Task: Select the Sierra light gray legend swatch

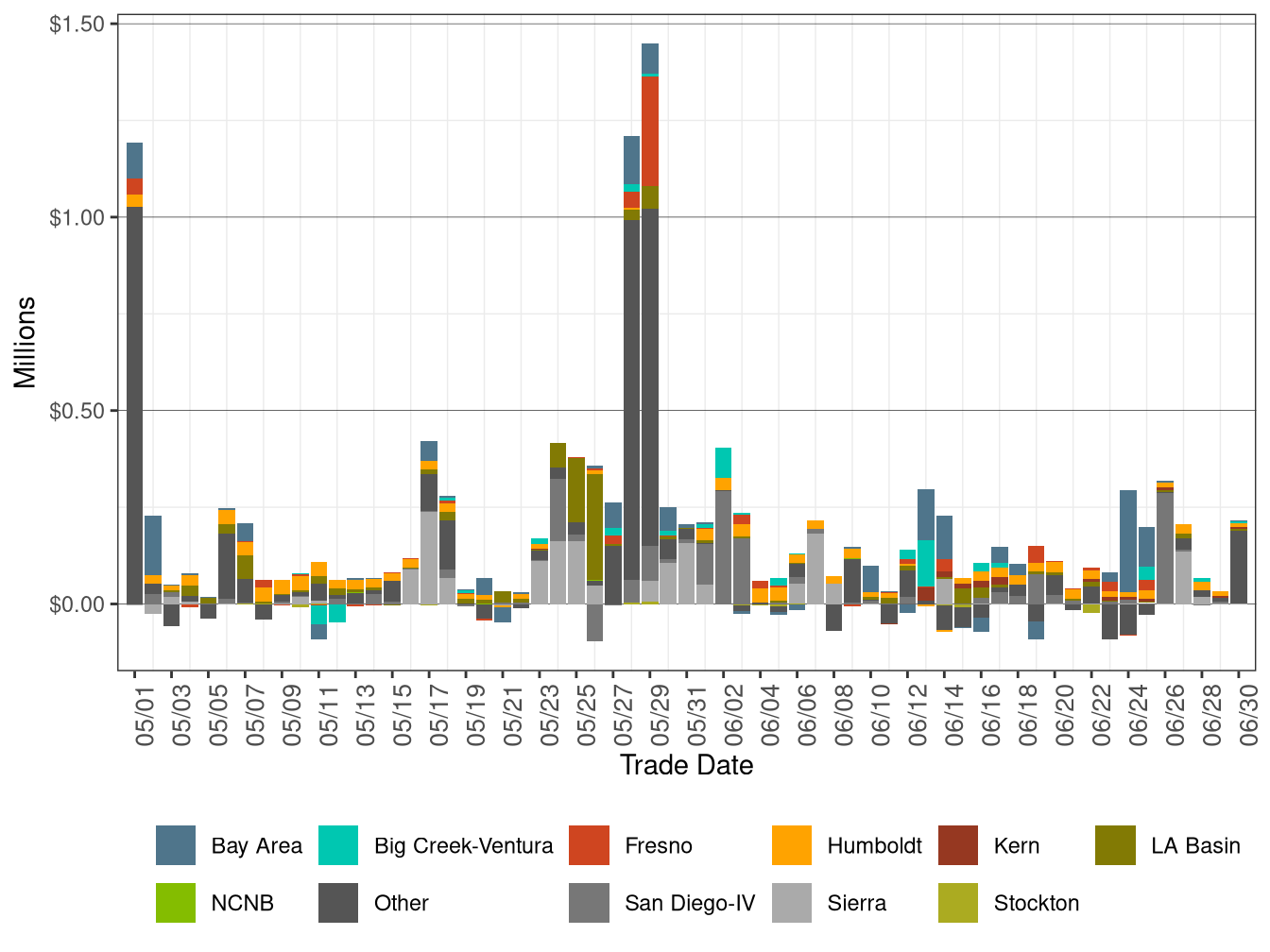Action: (792, 903)
